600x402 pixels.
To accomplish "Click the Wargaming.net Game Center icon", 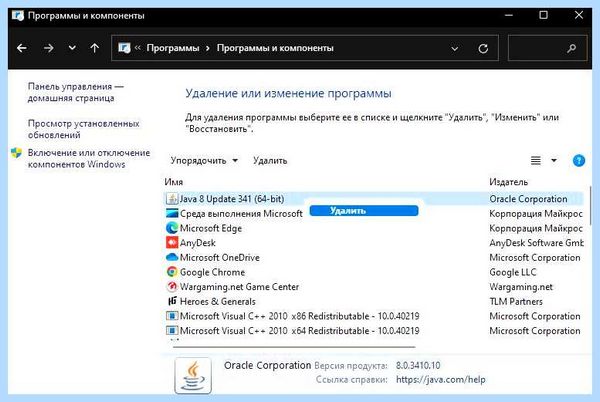I will click(x=172, y=286).
